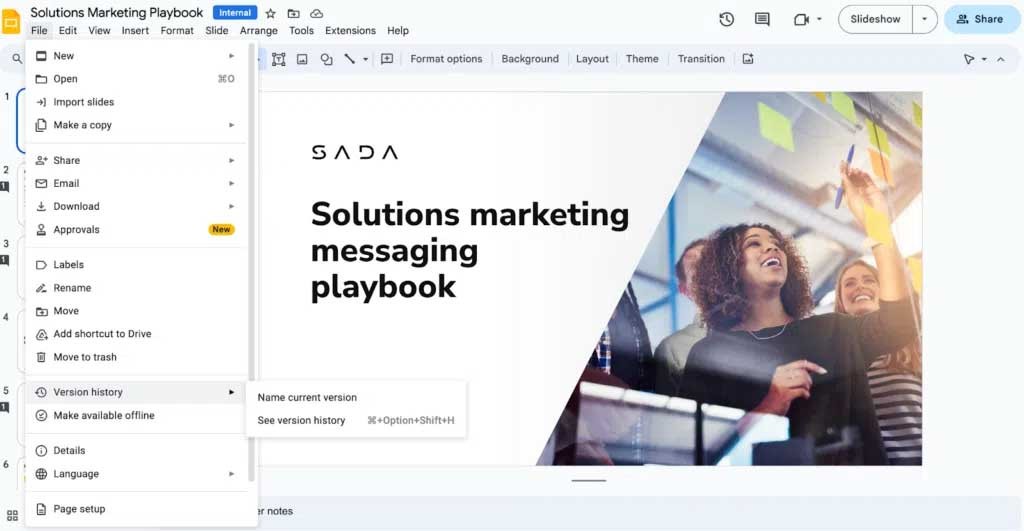Star the Solutions Marketing Playbook document

(270, 14)
